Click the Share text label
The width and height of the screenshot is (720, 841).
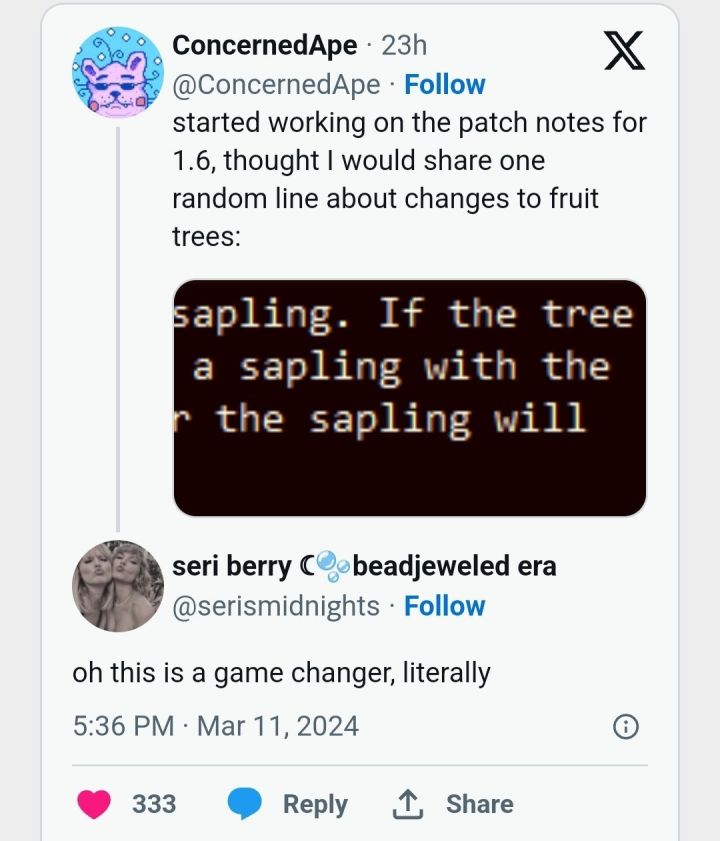pos(479,804)
